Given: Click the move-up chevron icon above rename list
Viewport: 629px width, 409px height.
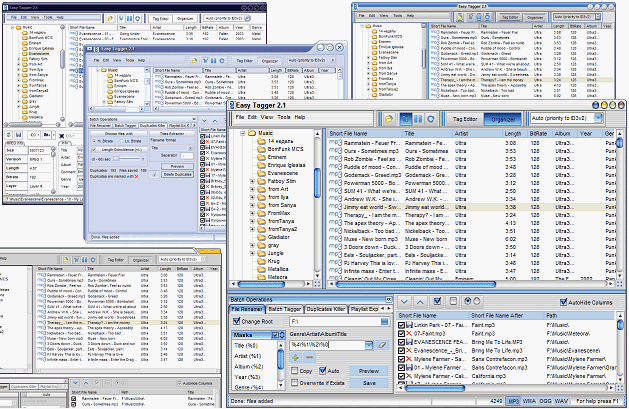Looking at the screenshot, I should [420, 302].
